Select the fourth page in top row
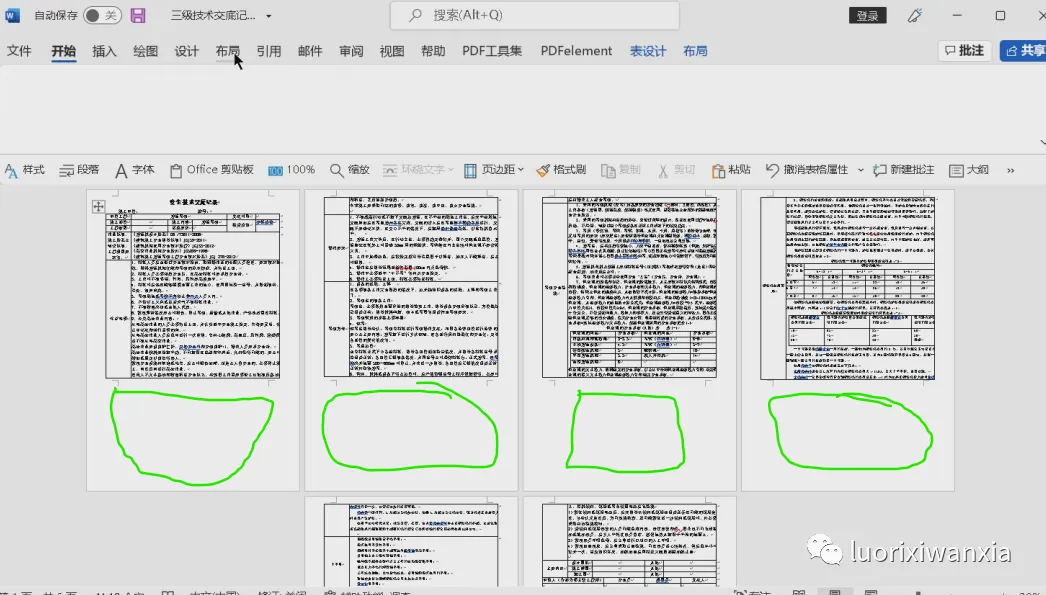1046x595 pixels. point(848,340)
